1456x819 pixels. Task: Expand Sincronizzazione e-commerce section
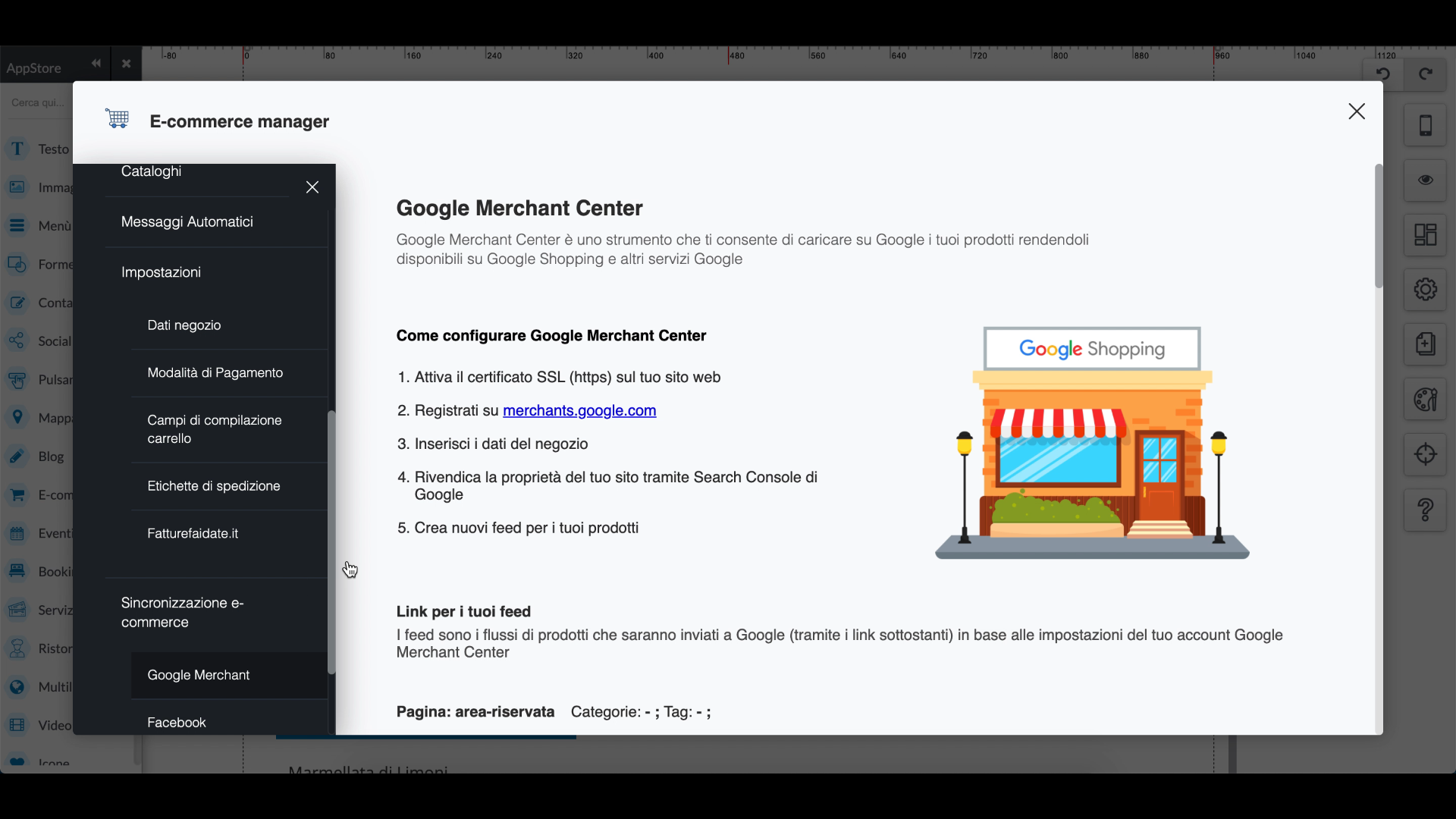182,613
